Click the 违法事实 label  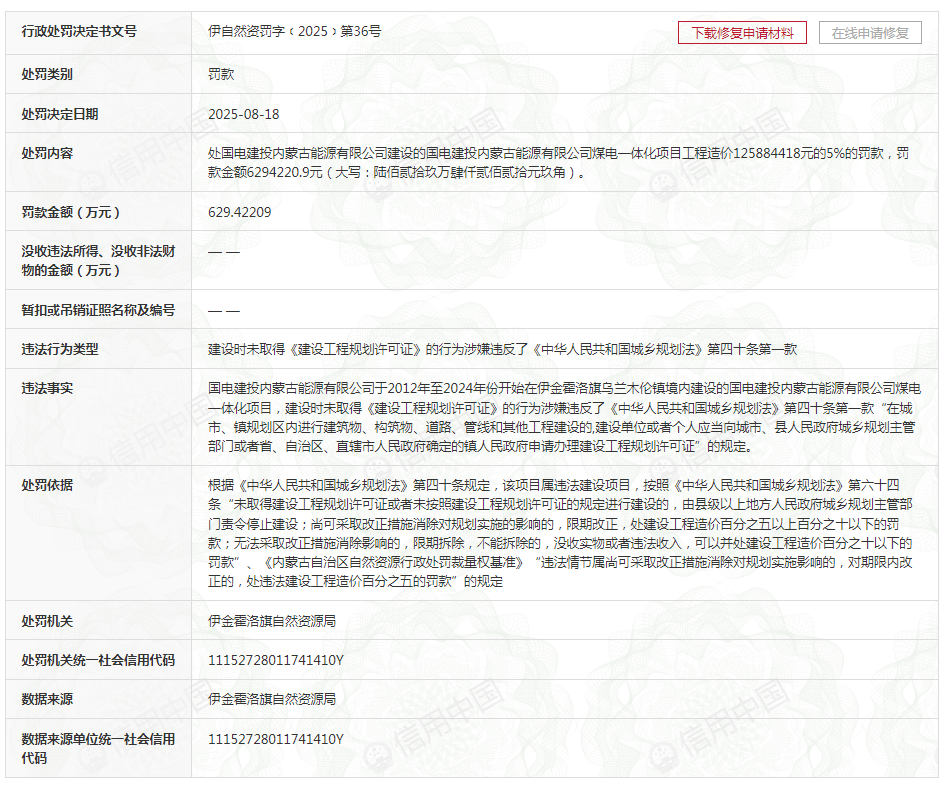[47, 388]
